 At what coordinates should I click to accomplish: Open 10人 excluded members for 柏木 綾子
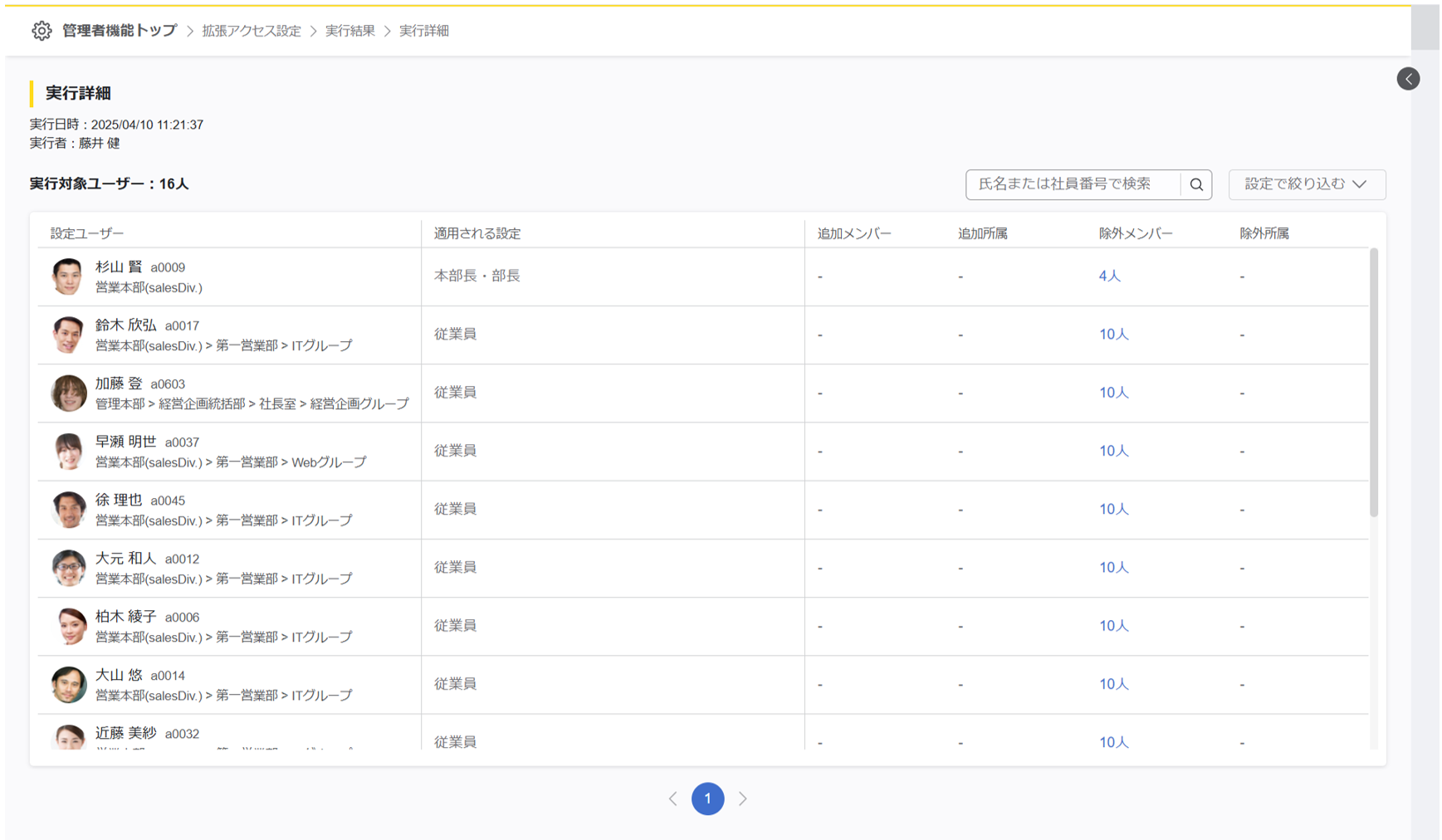pos(1114,625)
